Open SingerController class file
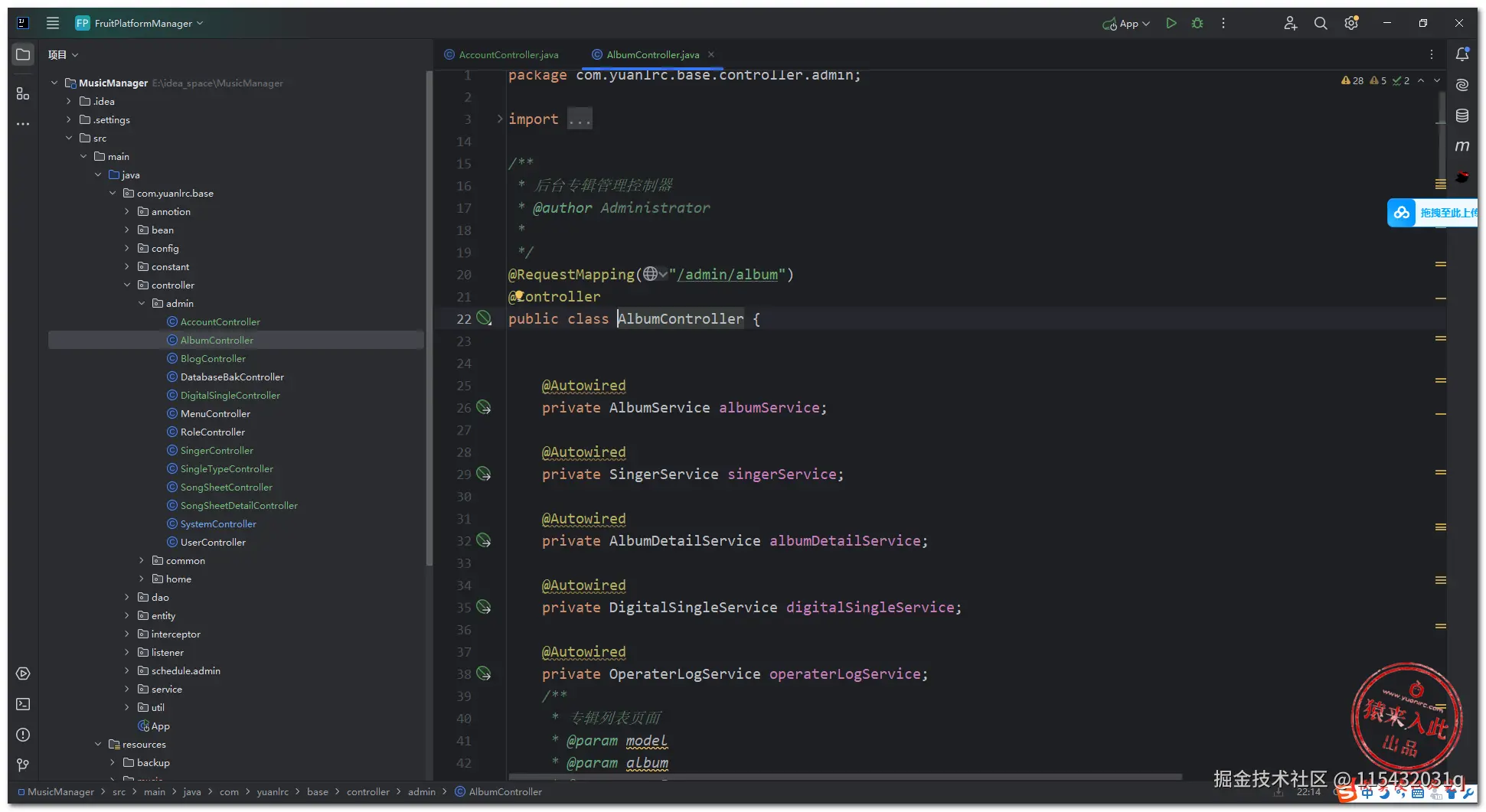Screen dimensions: 1486x812 [x=217, y=450]
